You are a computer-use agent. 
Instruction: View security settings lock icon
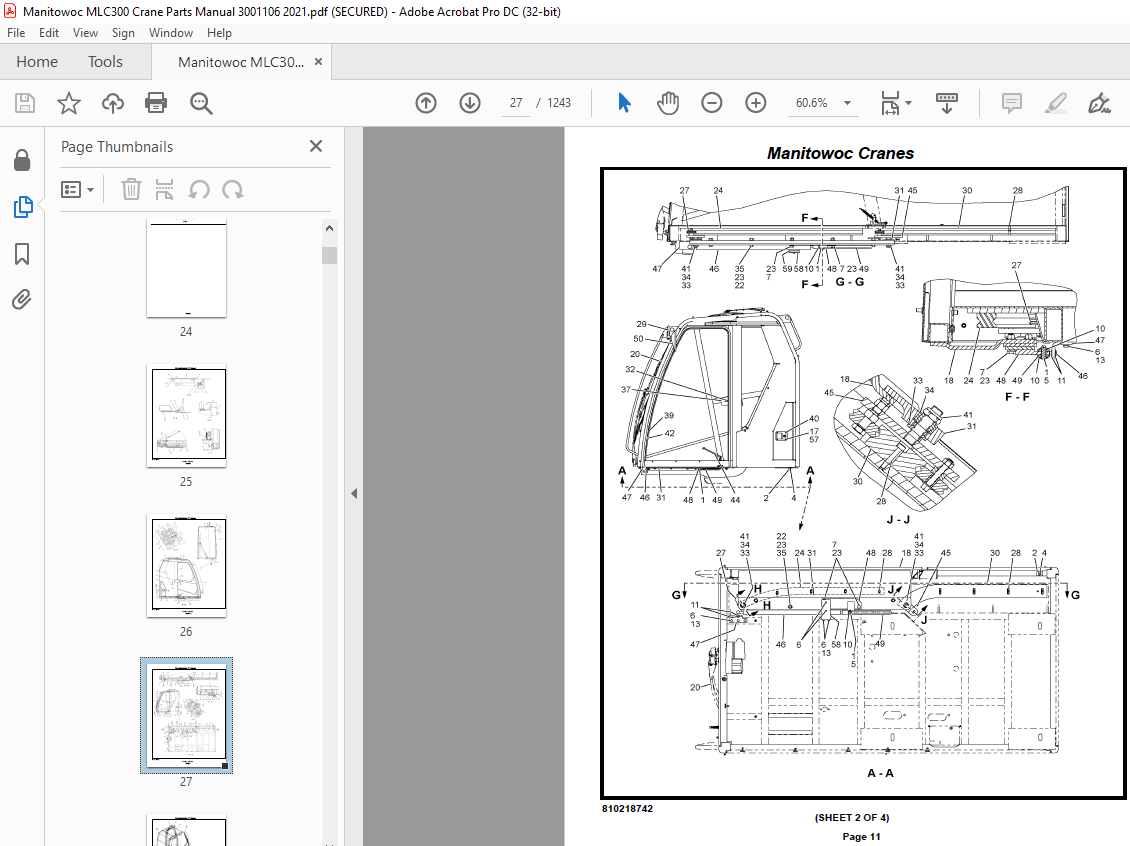(22, 160)
